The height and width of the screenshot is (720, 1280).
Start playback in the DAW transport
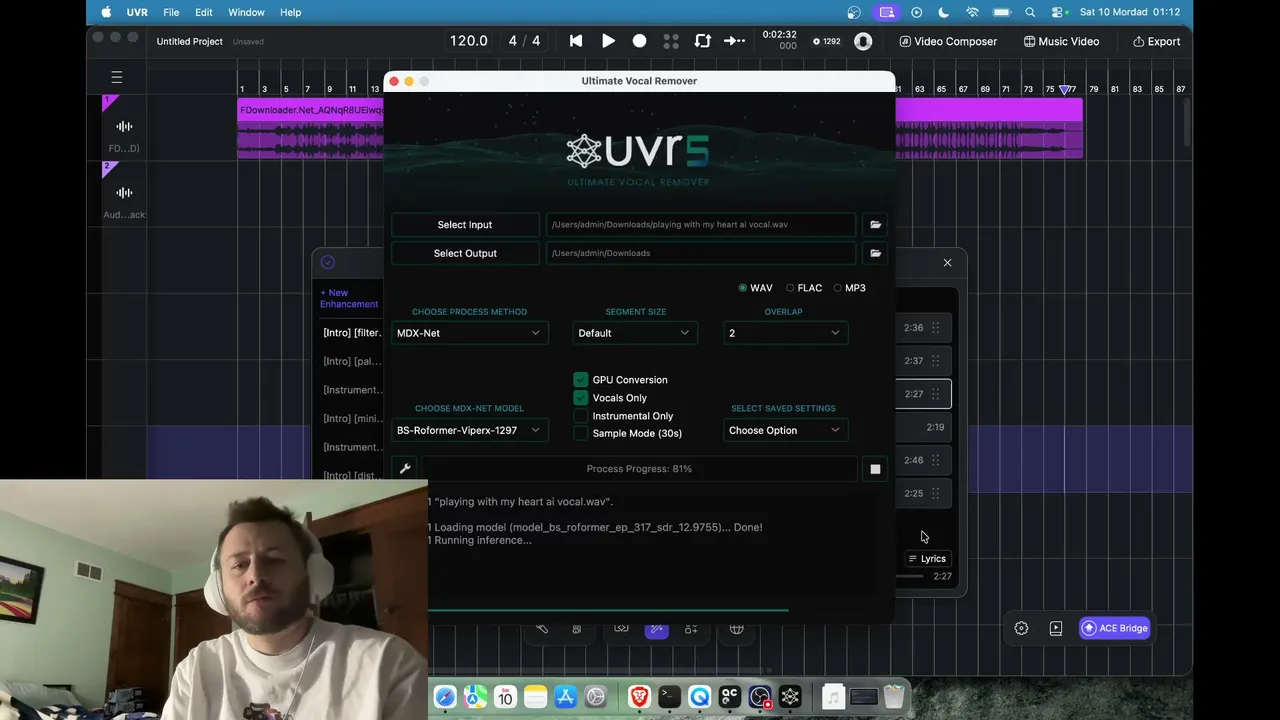pyautogui.click(x=608, y=41)
